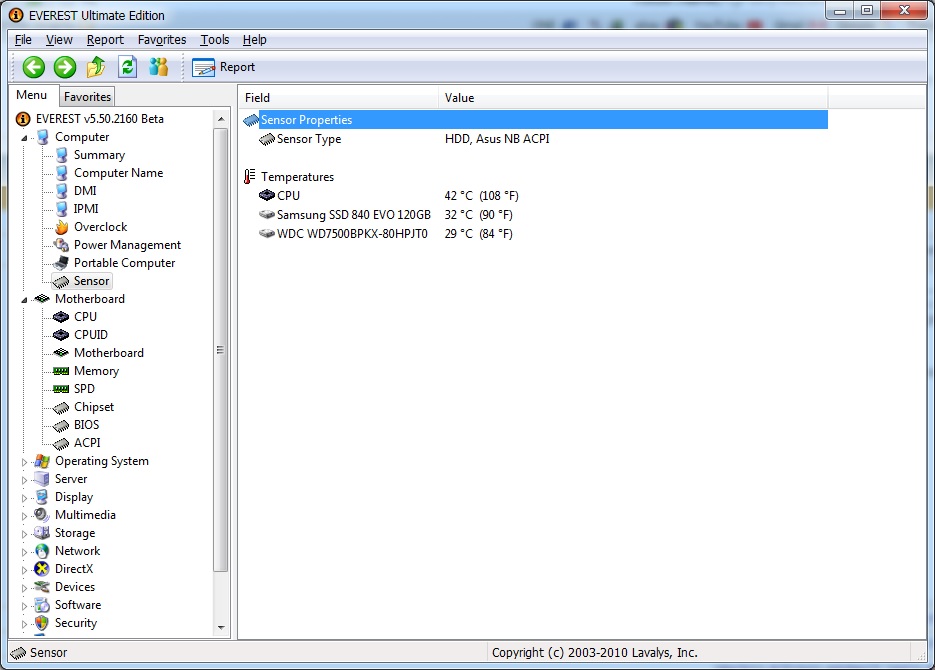
Task: Select the Power Management item
Action: pyautogui.click(x=127, y=245)
